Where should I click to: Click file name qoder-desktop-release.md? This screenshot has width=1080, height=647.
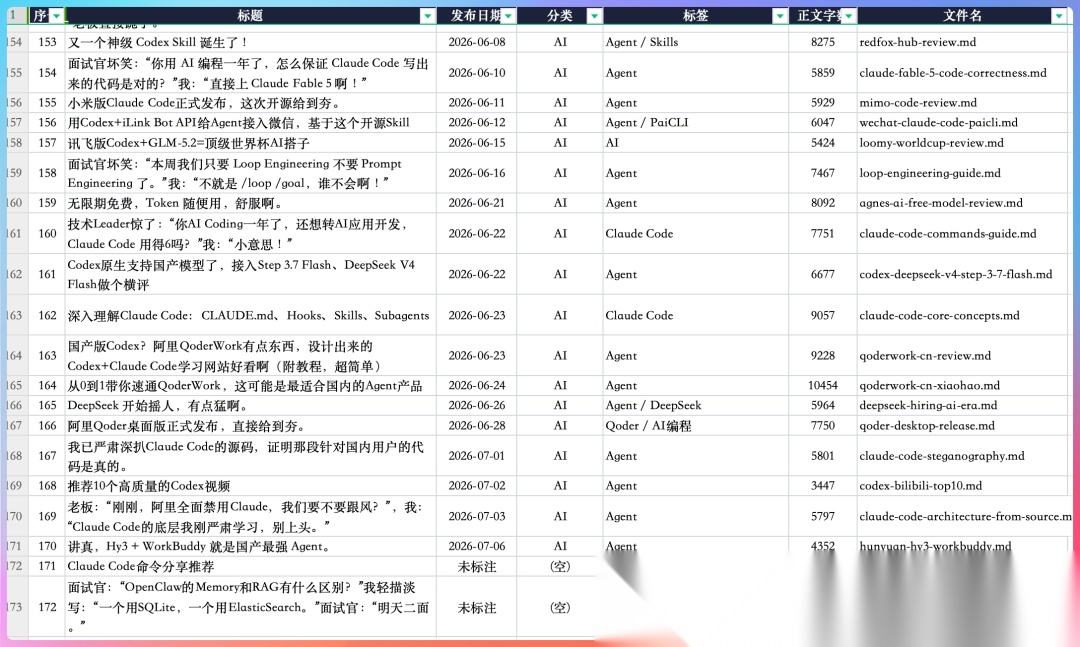927,426
